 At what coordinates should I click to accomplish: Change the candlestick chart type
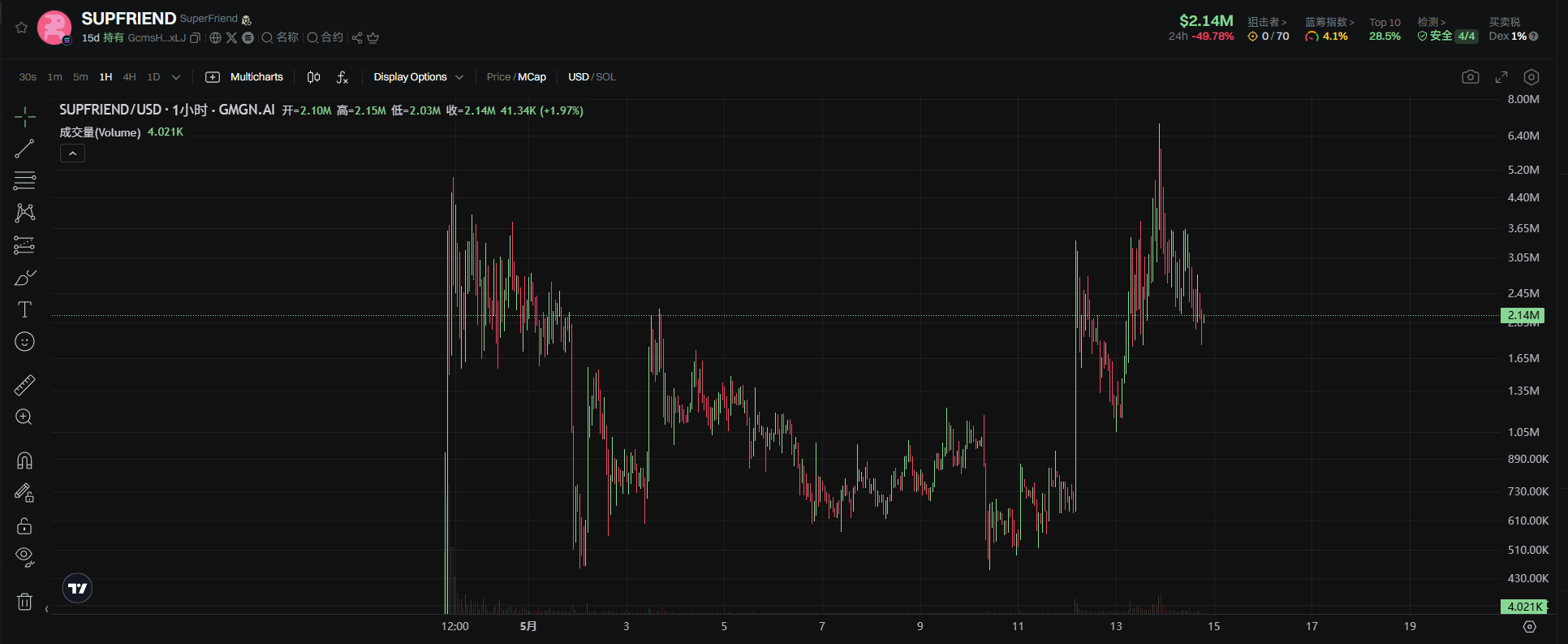[314, 77]
